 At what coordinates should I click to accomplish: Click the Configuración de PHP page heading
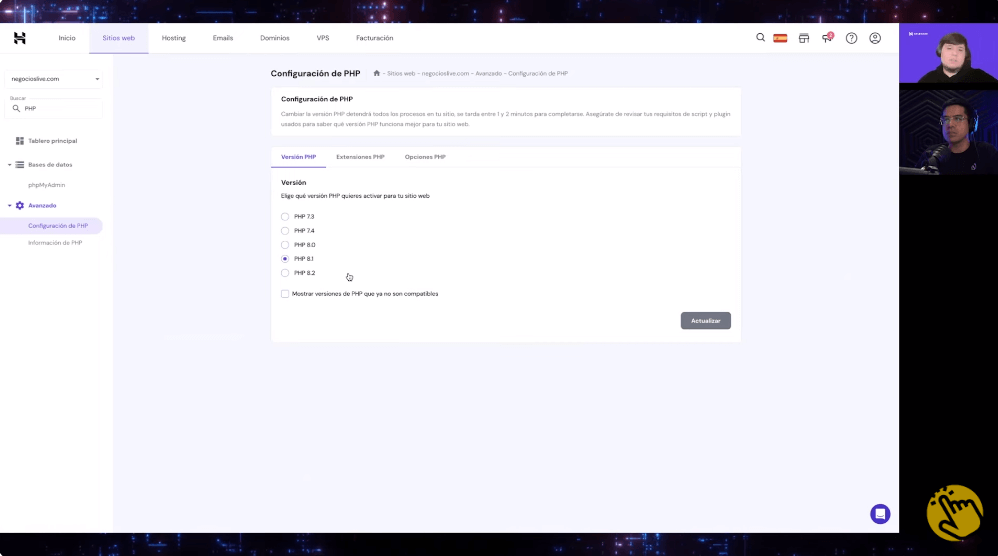click(x=316, y=74)
